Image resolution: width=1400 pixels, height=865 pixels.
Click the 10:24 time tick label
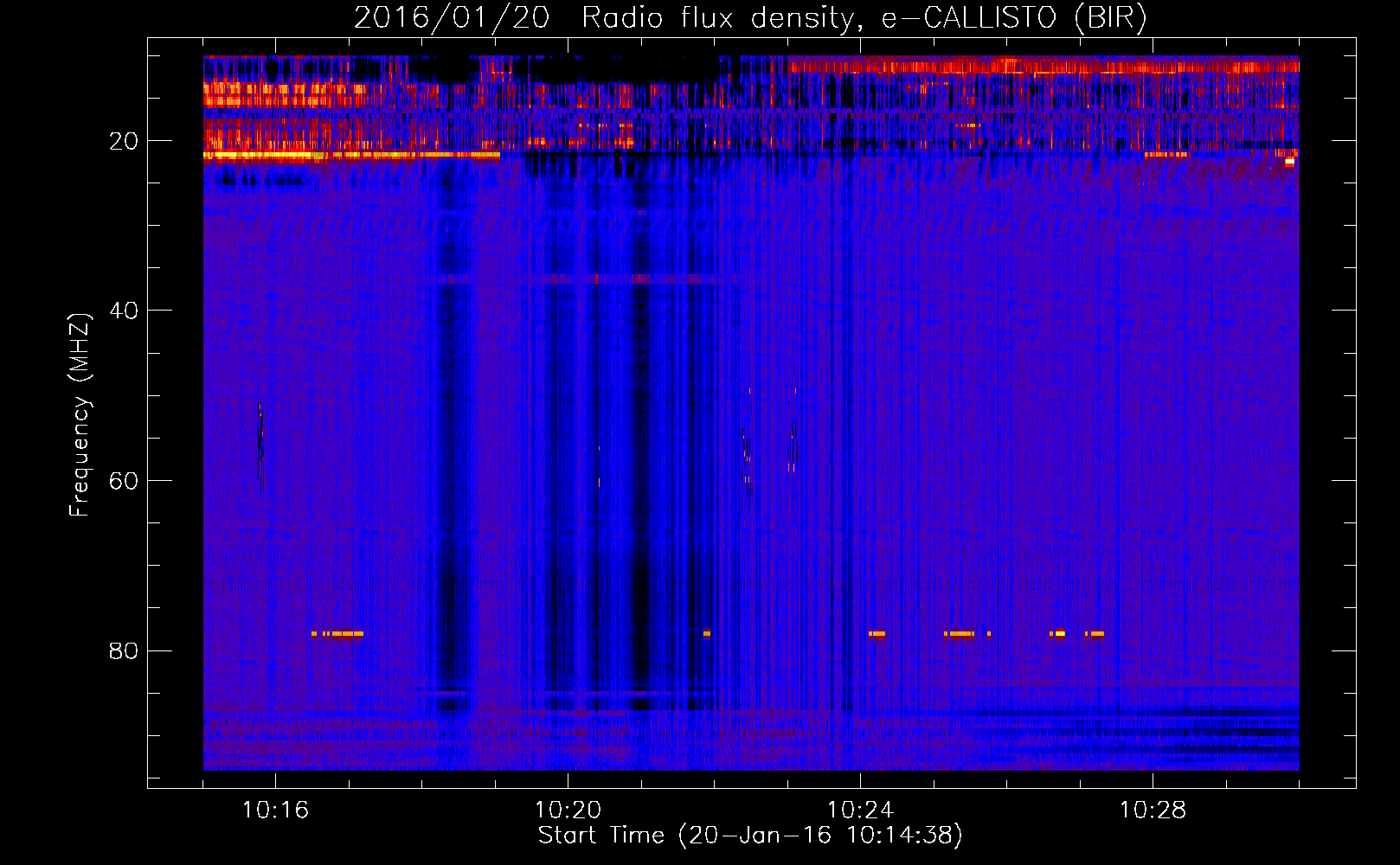pyautogui.click(x=860, y=810)
